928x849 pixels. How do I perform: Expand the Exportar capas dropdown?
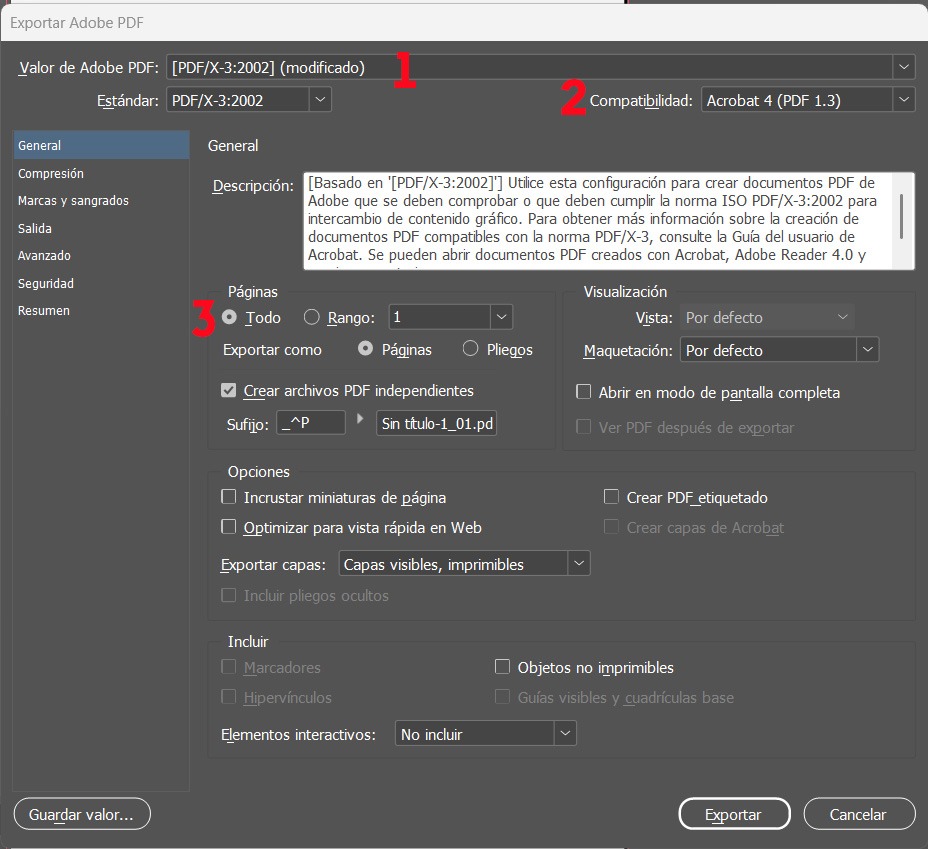coord(578,564)
